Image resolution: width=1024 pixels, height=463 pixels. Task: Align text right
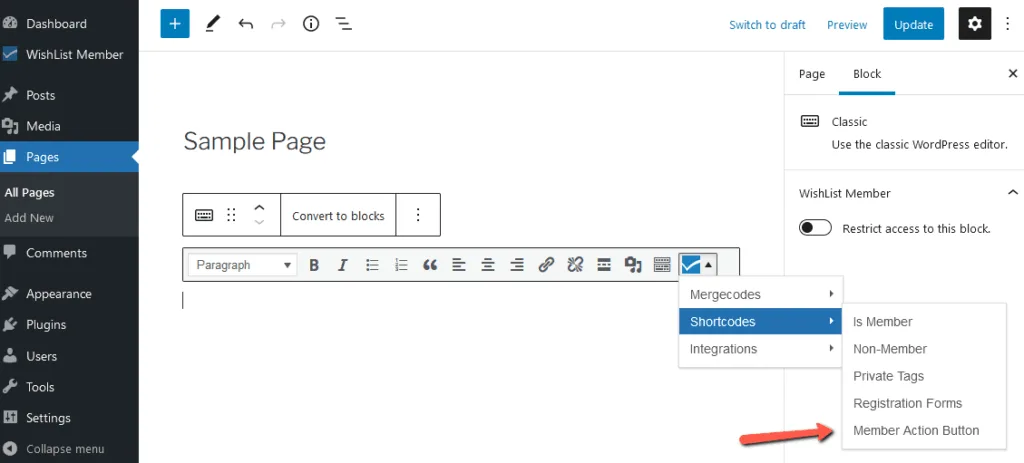click(517, 265)
